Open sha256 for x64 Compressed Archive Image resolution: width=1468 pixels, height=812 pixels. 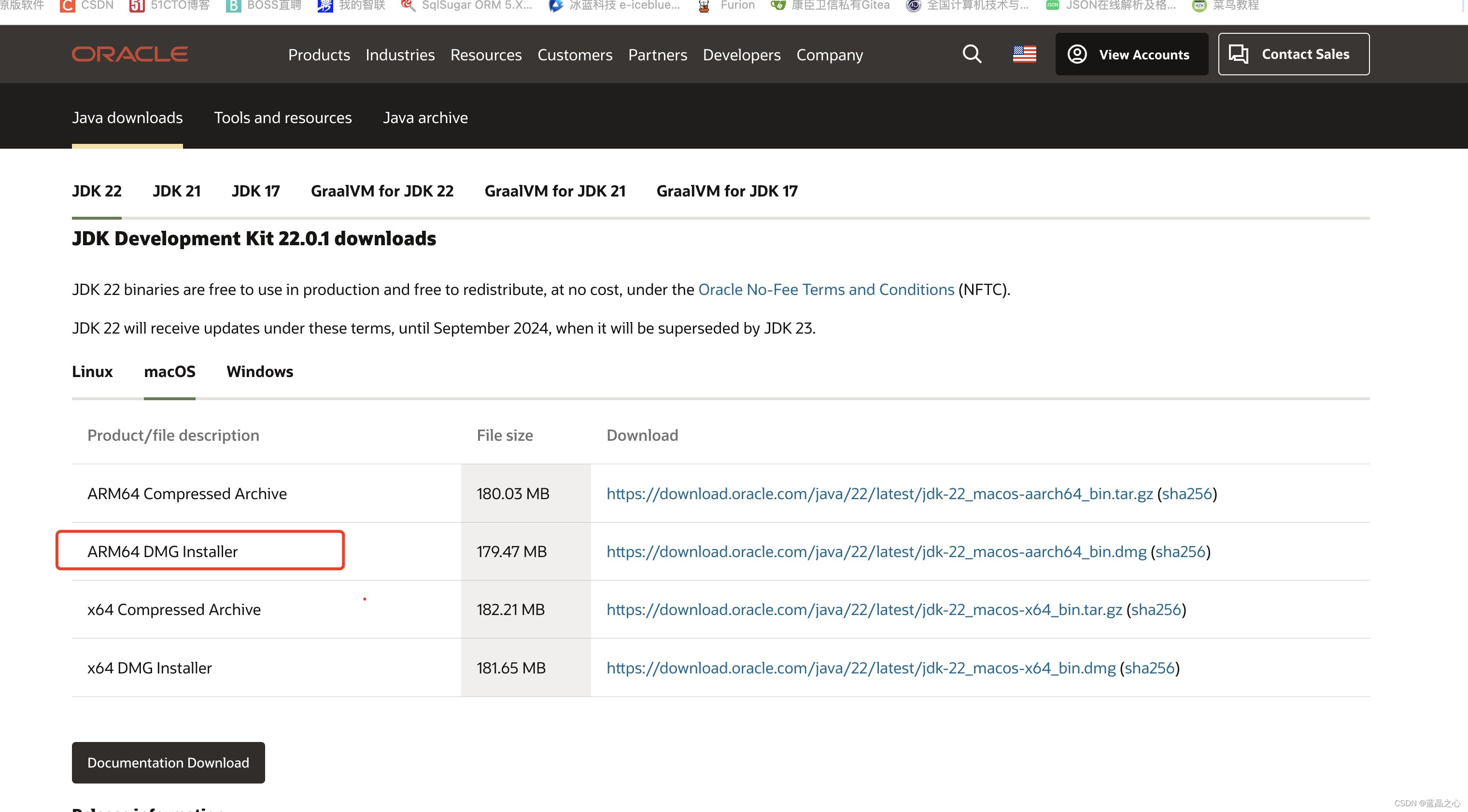point(1156,610)
